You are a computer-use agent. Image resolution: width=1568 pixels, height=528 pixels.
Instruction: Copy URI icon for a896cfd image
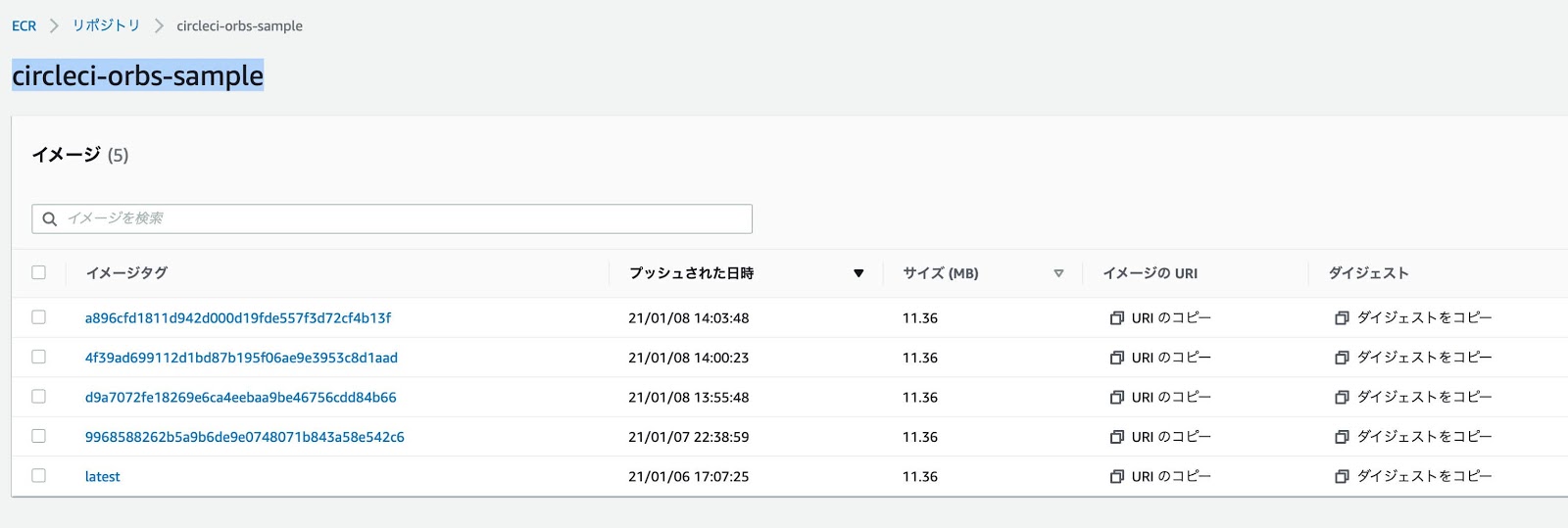(1116, 318)
